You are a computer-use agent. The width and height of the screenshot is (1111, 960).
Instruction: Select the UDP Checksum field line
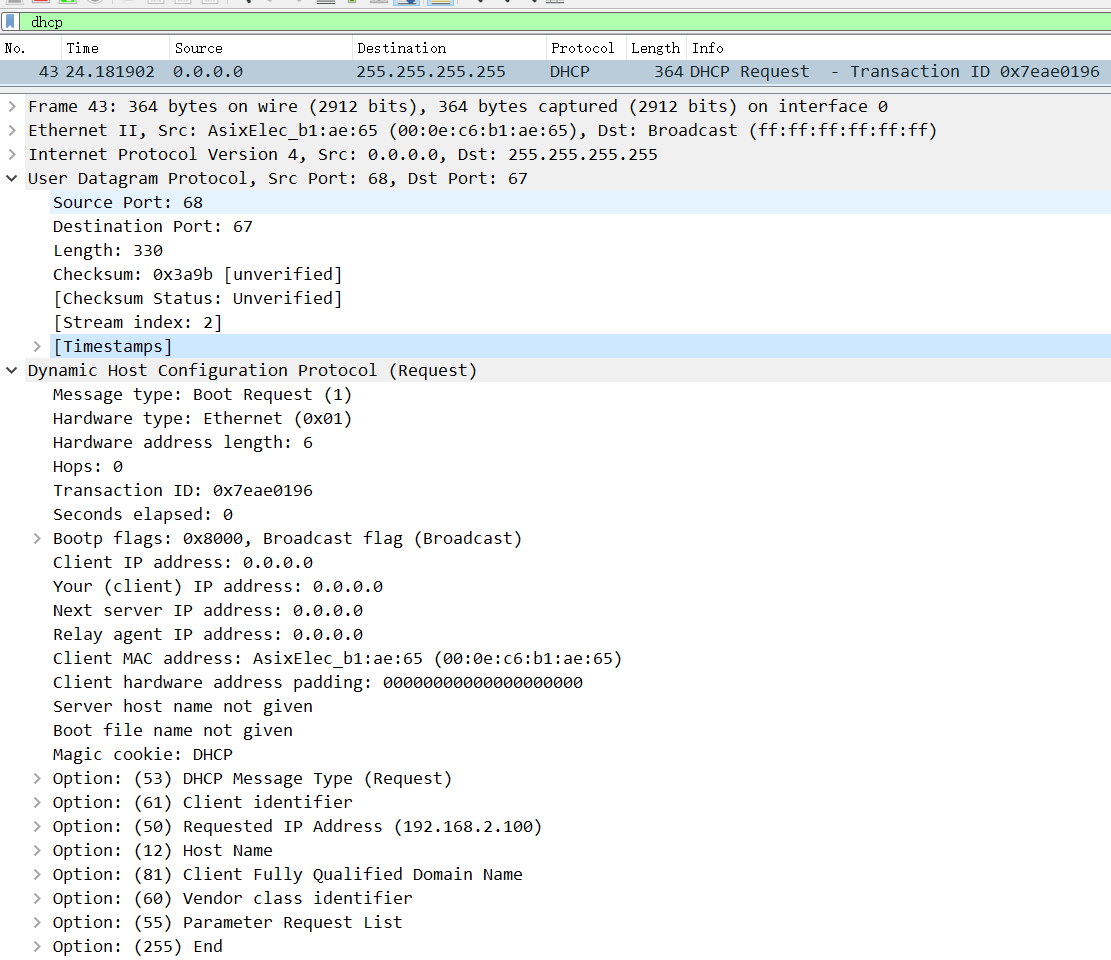[x=197, y=275]
